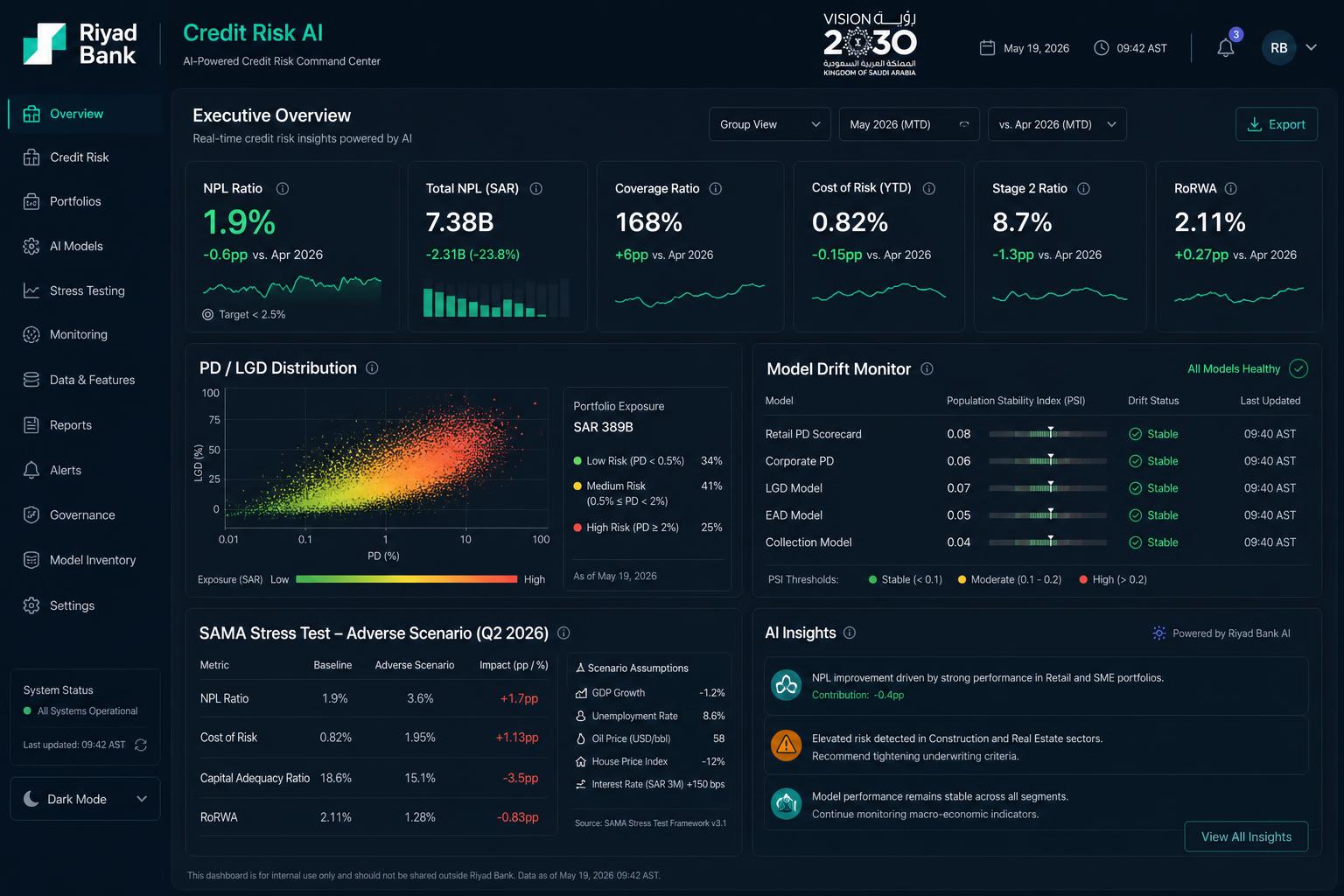Go to the Overview page

point(86,114)
